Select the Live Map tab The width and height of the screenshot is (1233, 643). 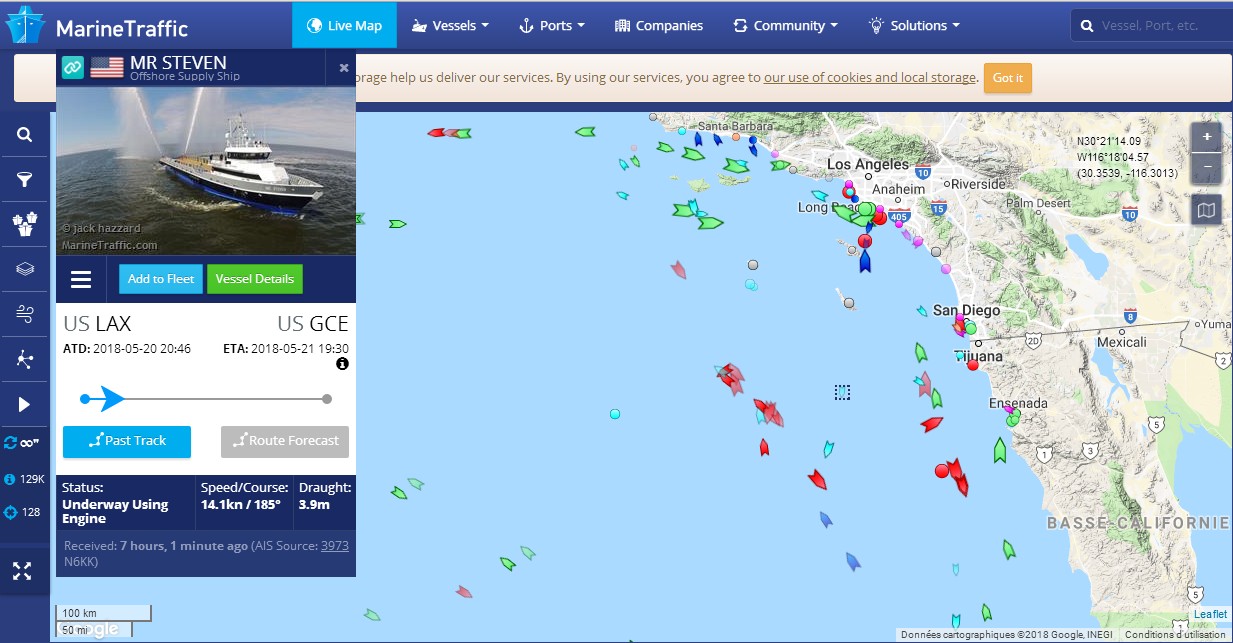click(344, 25)
